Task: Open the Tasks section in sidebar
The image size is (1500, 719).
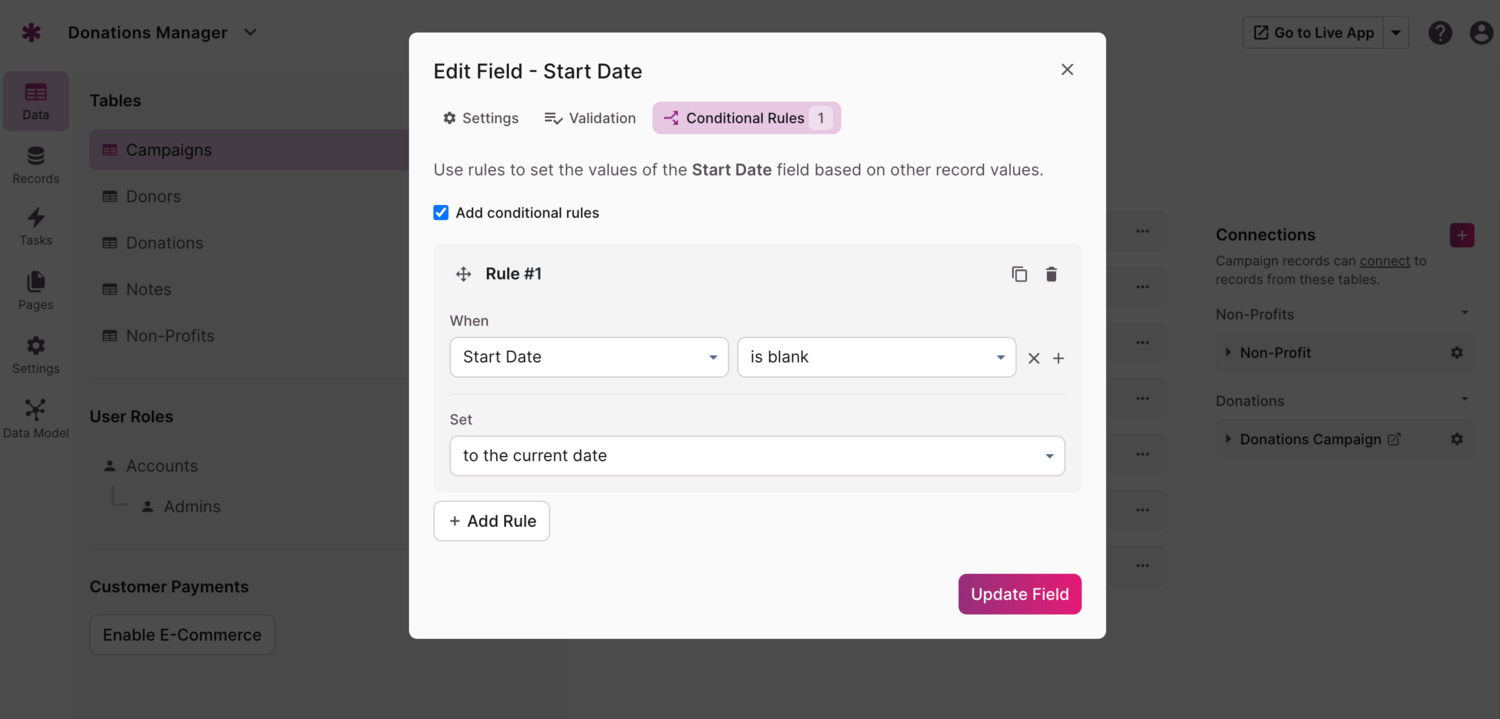Action: tap(36, 226)
